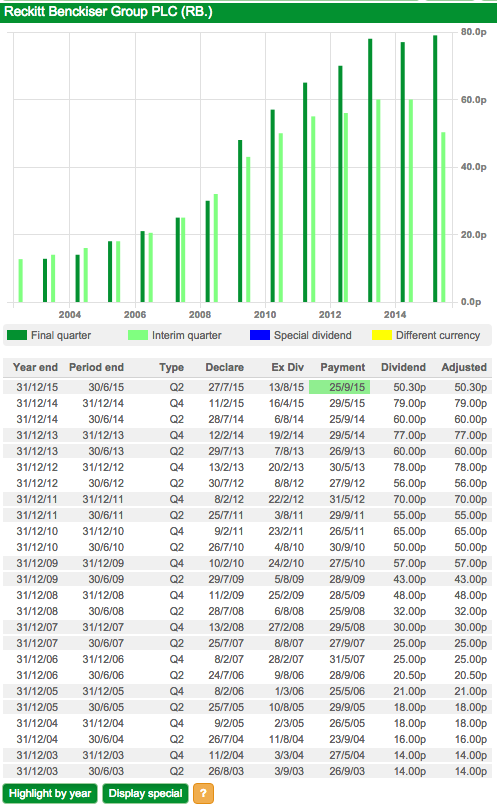
Task: Click the Payment column header
Action: pyautogui.click(x=342, y=367)
